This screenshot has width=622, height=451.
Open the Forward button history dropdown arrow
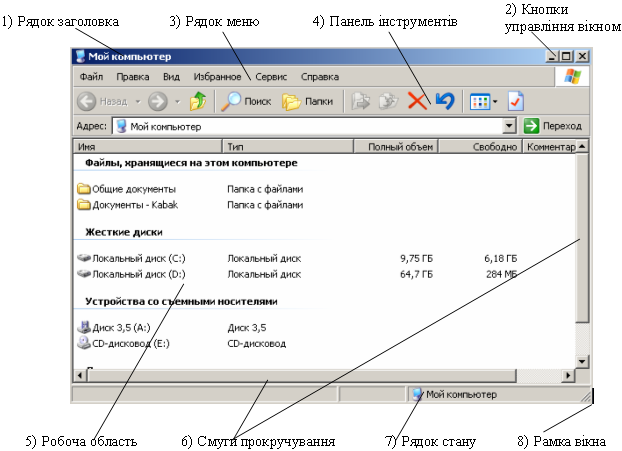(x=177, y=102)
